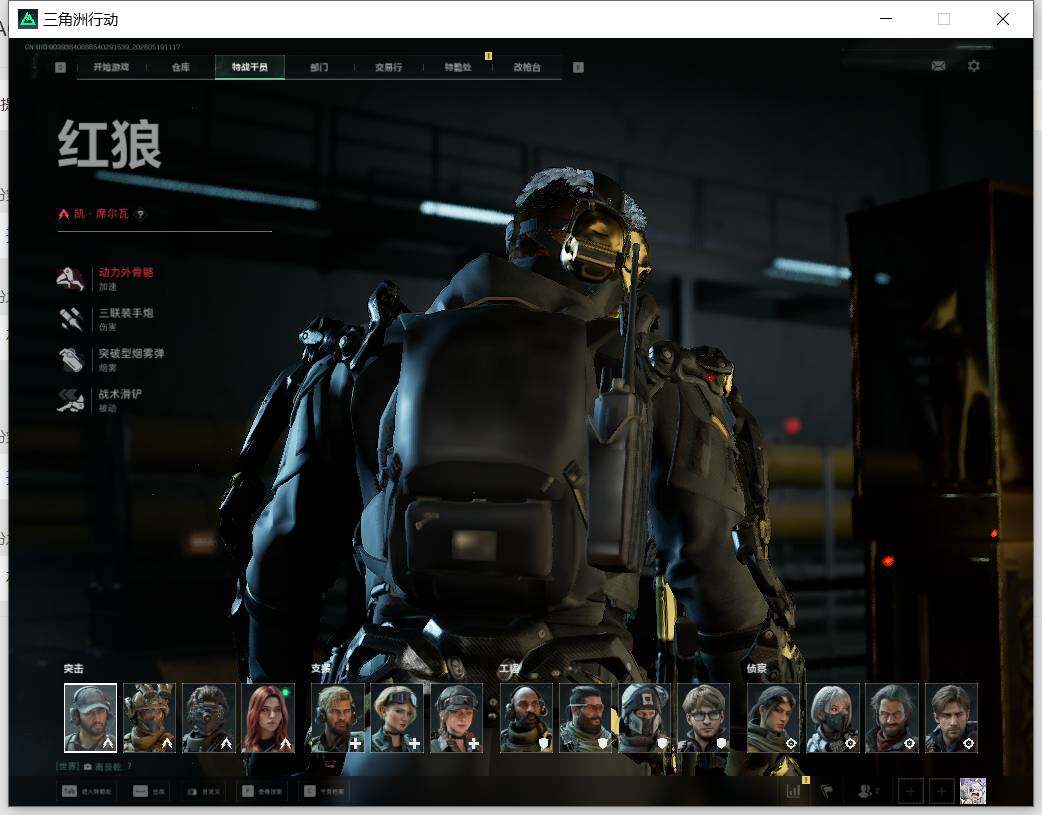Select the female support operator wearing a helmet
Screen dimensions: 1042x815
(x=456, y=718)
